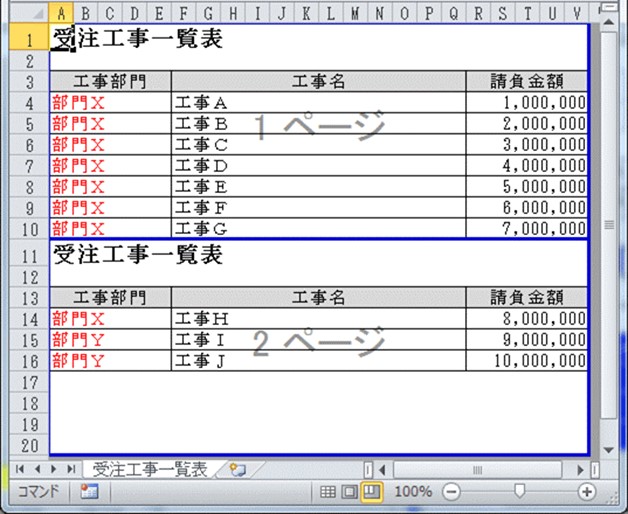Switch to Normal view in status bar
This screenshot has width=628, height=514.
click(327, 492)
